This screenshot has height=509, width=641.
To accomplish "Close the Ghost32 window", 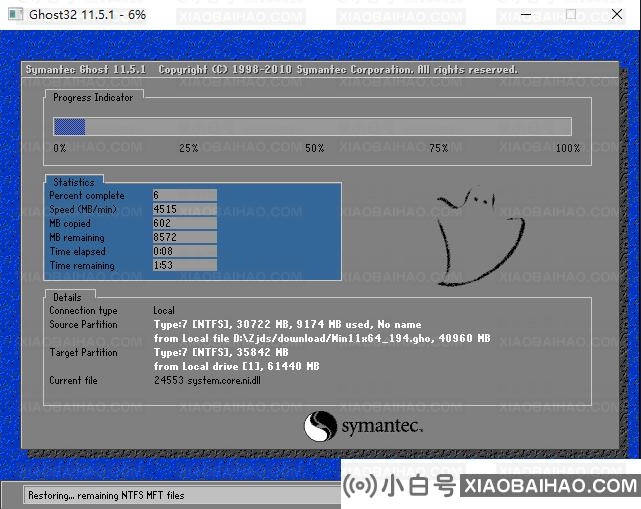I will tap(617, 15).
